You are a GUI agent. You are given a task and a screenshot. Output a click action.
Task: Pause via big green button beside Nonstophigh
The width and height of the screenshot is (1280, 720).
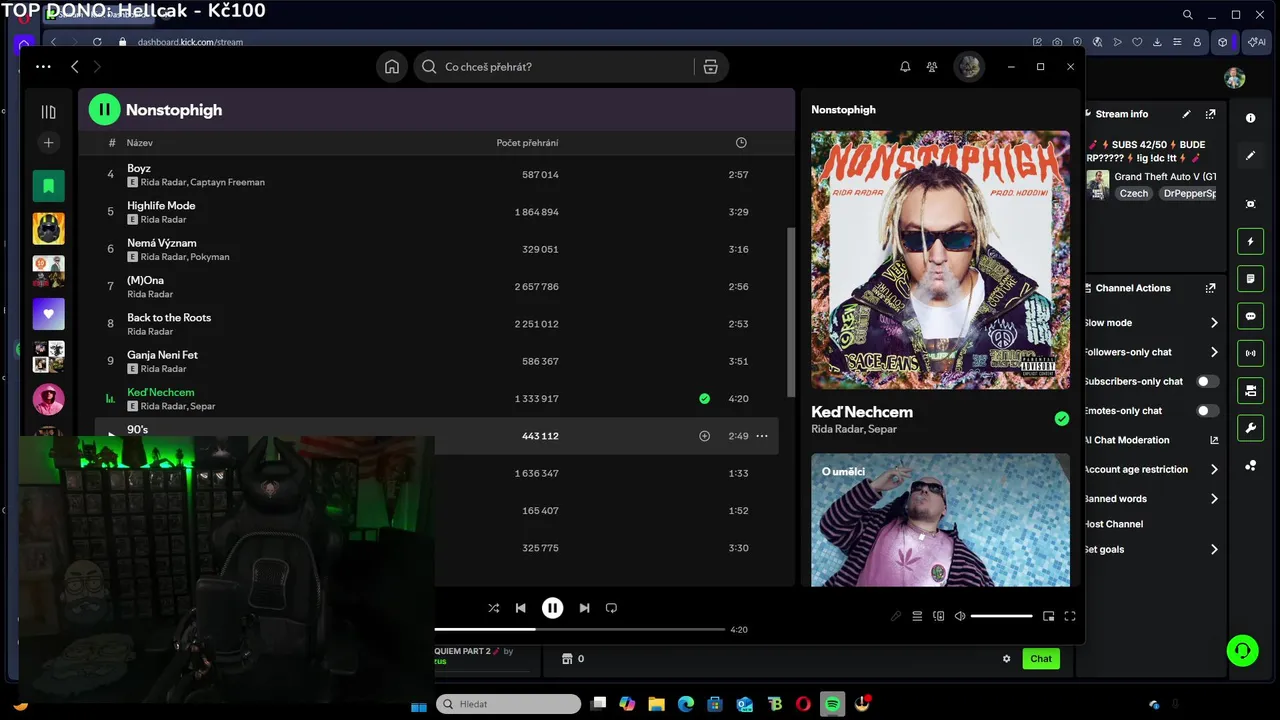104,109
